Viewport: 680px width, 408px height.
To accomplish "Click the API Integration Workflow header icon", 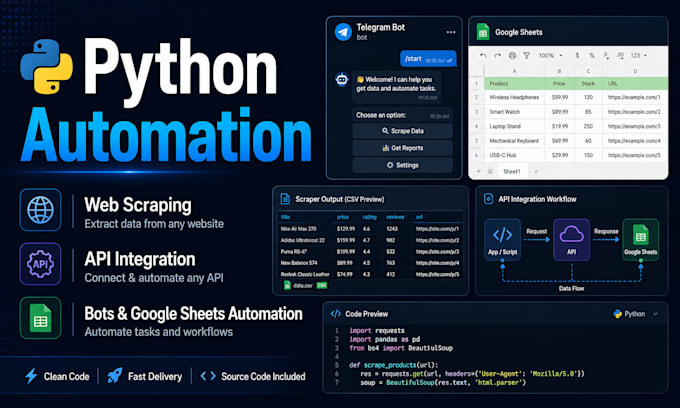I will pyautogui.click(x=488, y=199).
